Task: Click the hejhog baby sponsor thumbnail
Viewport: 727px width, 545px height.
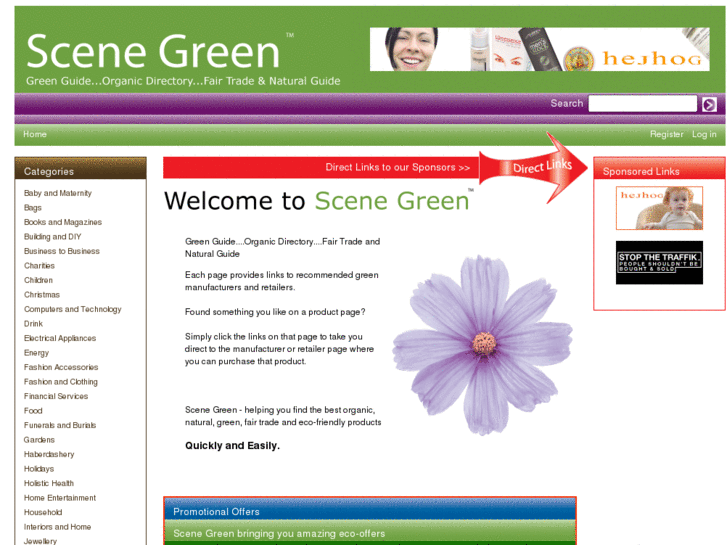Action: coord(659,208)
